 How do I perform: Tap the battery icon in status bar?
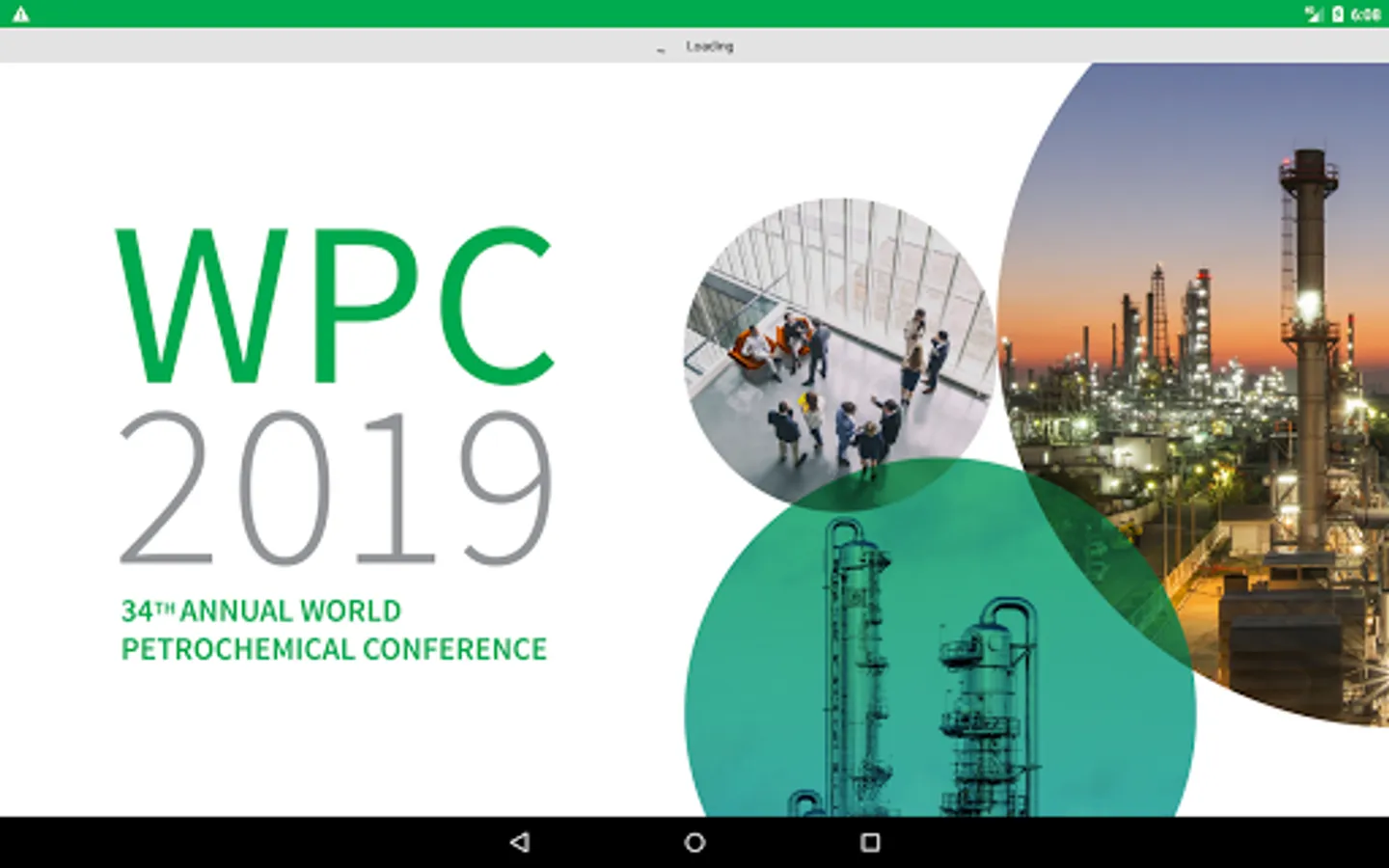[1338, 14]
